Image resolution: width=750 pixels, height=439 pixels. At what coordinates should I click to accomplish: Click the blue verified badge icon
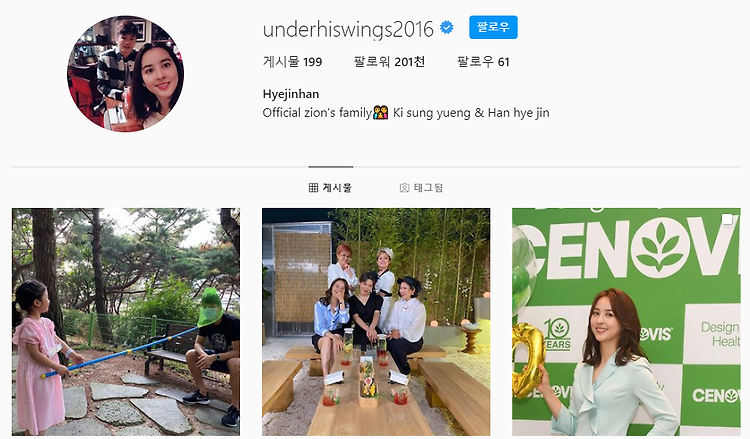(447, 28)
